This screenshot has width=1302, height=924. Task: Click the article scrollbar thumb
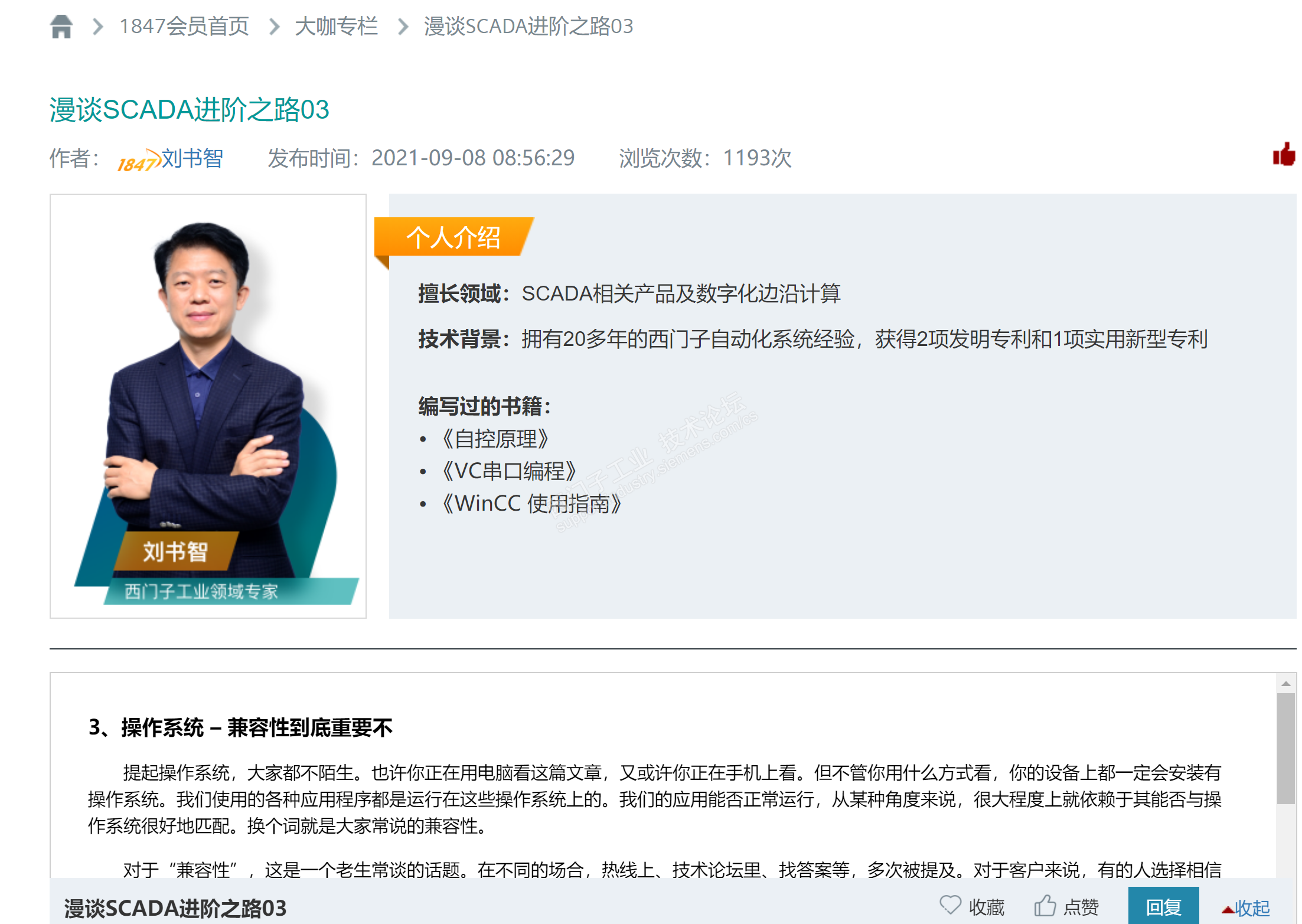(x=1285, y=748)
